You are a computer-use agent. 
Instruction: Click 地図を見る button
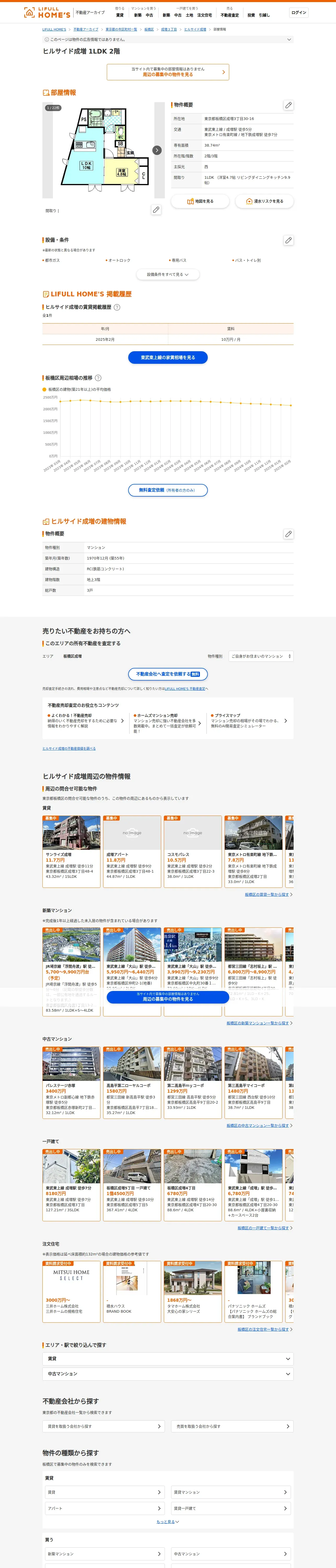pos(200,201)
